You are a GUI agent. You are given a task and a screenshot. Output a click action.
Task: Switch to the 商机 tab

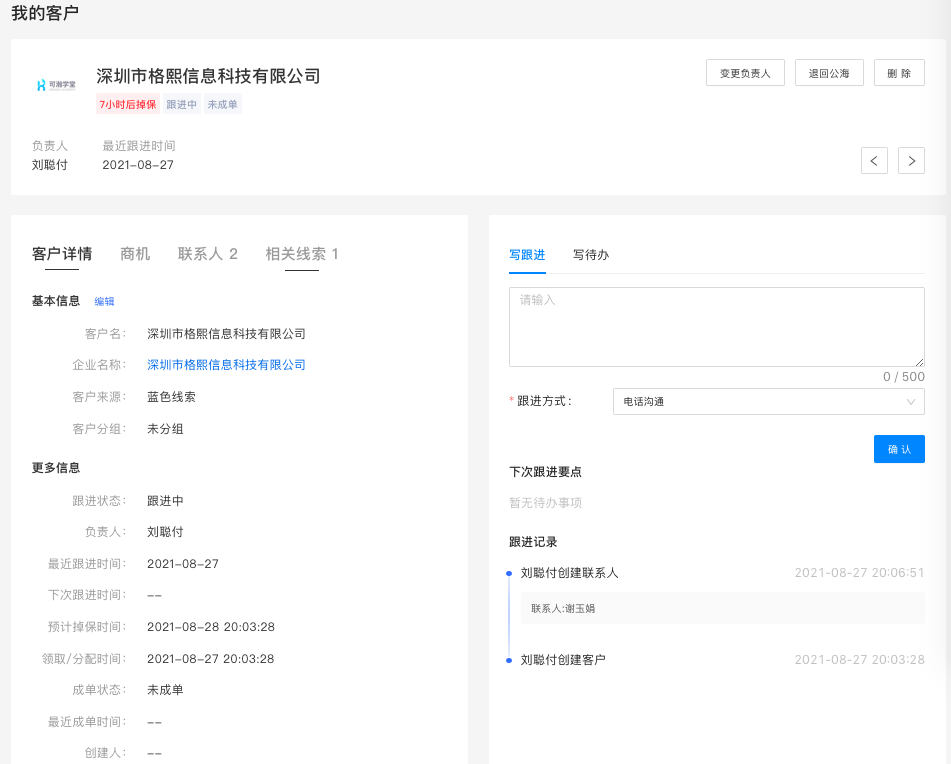[135, 254]
